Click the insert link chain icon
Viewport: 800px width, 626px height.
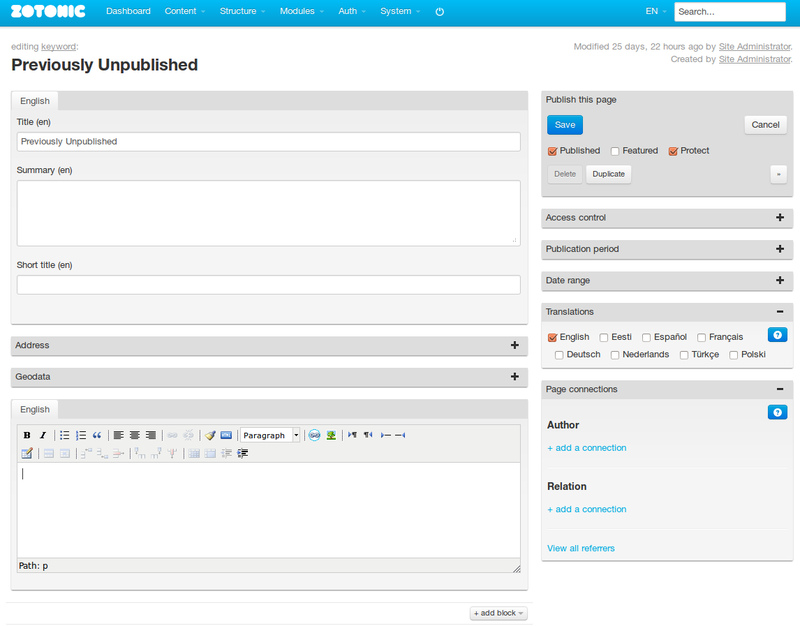point(172,435)
